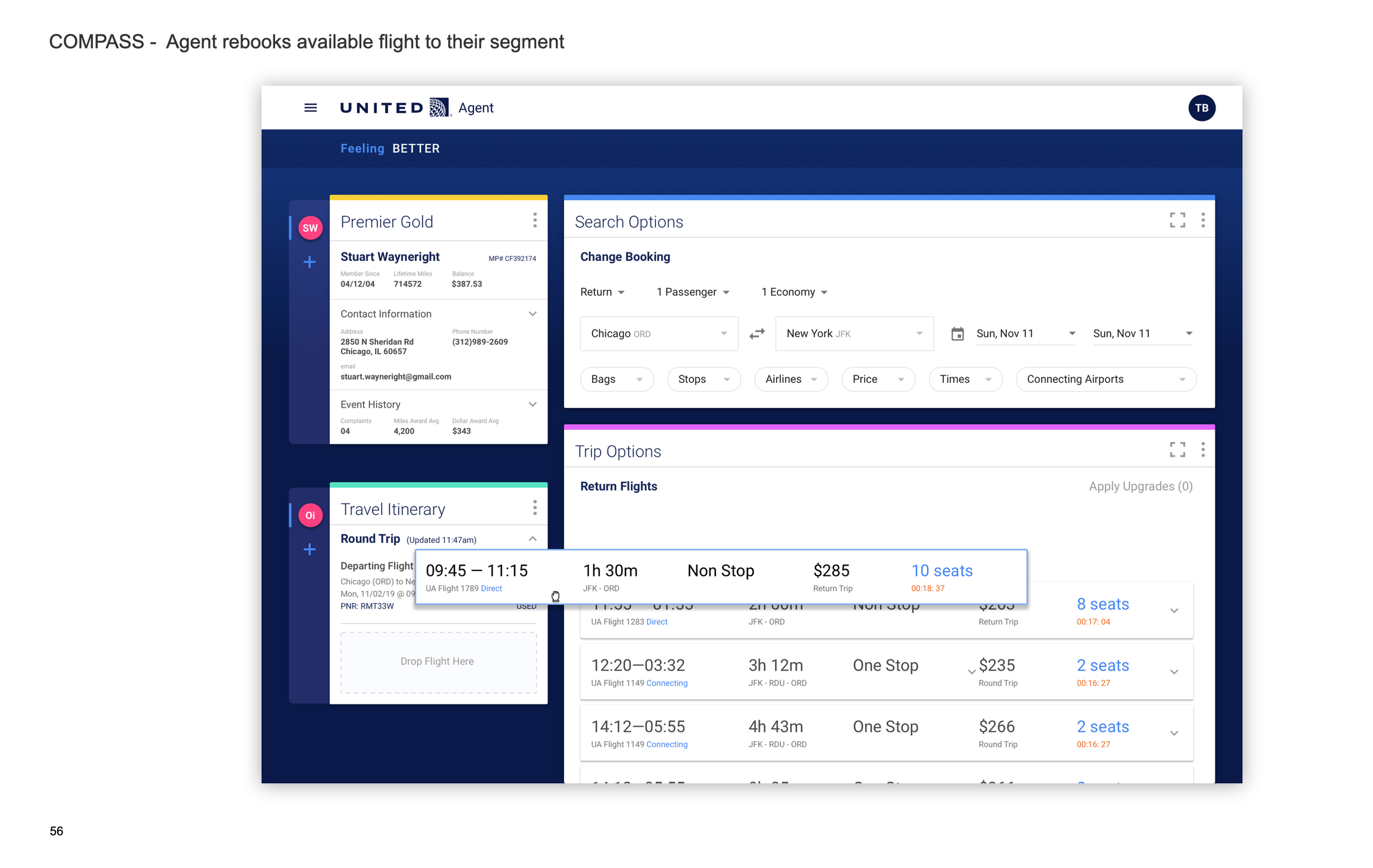Expand Search Options panel to fullscreen

click(x=1177, y=220)
